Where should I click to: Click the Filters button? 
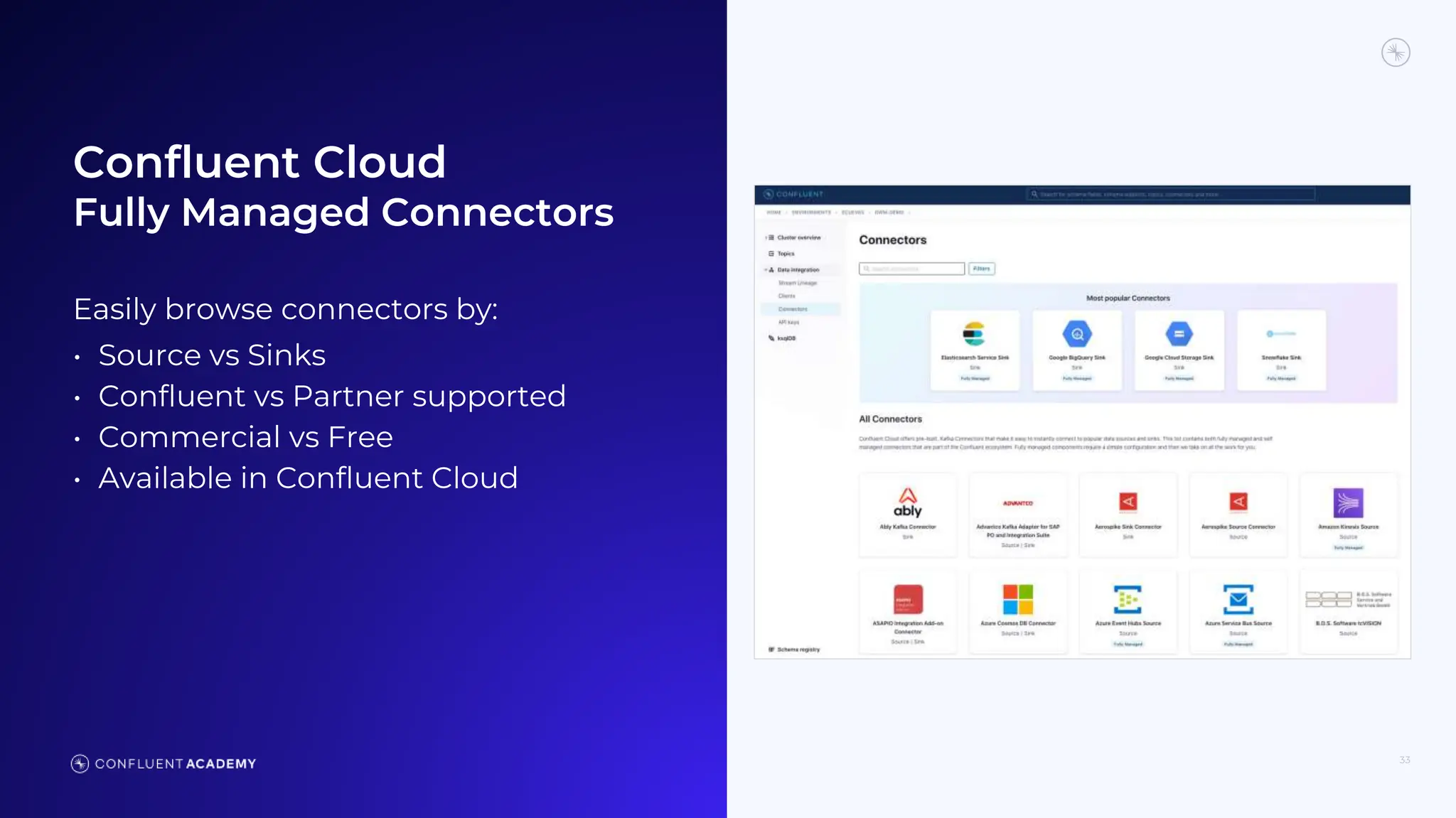(981, 269)
